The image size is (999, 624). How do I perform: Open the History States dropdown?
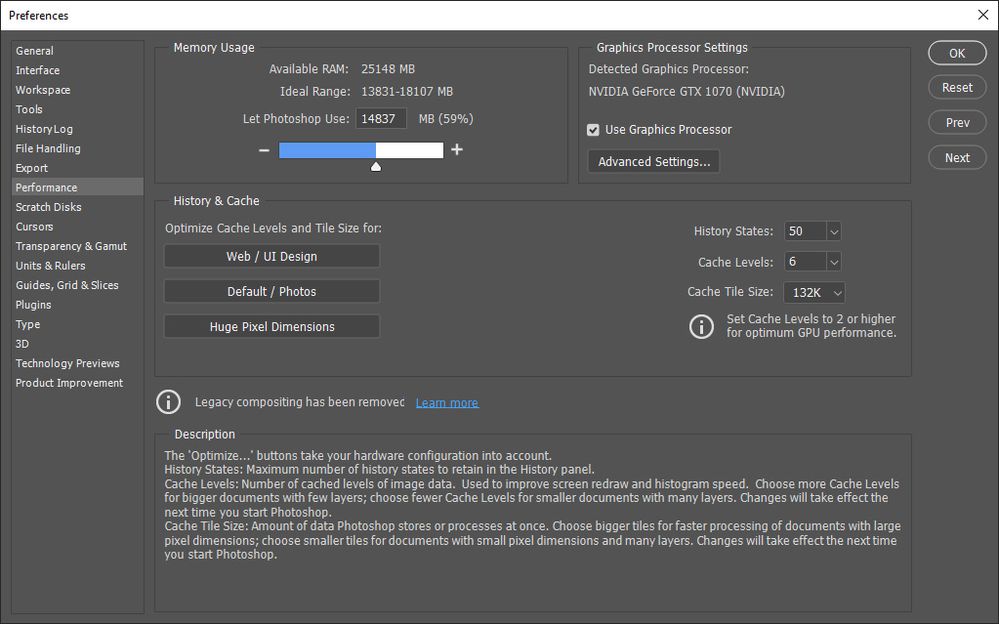tap(833, 231)
